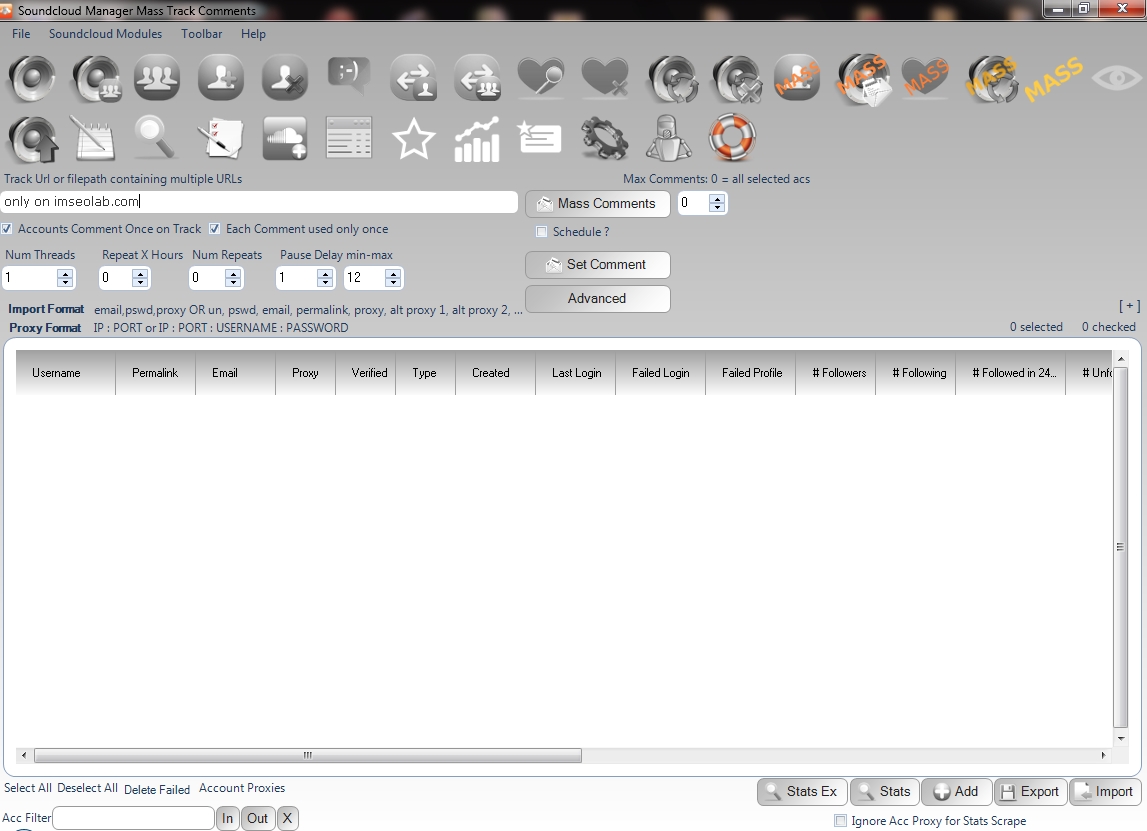Decrease Pause Delay max value 12

[x=394, y=282]
